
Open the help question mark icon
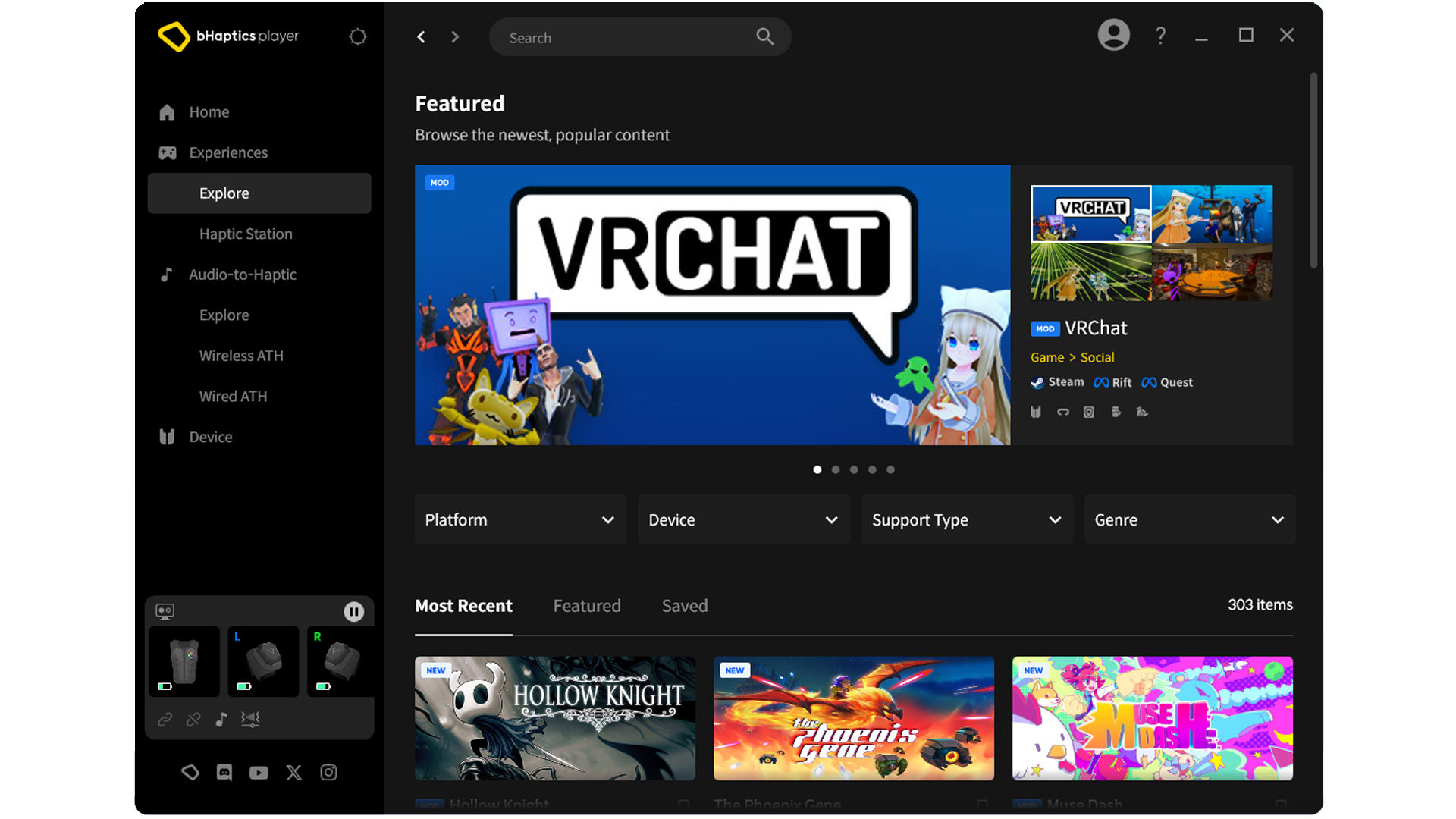(1160, 36)
